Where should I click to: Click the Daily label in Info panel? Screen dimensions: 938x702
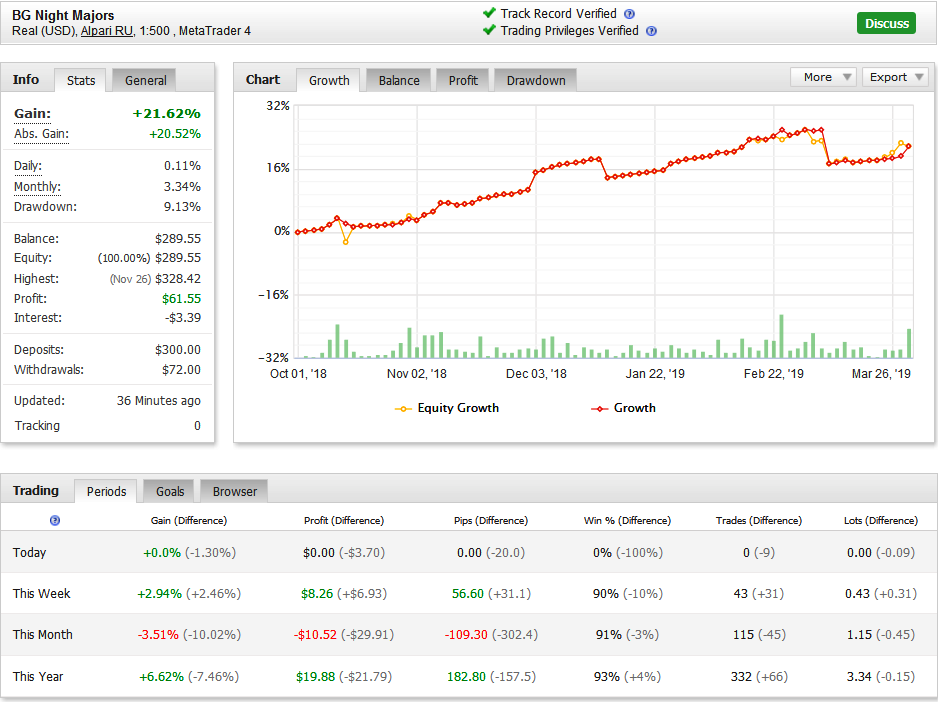[28, 166]
